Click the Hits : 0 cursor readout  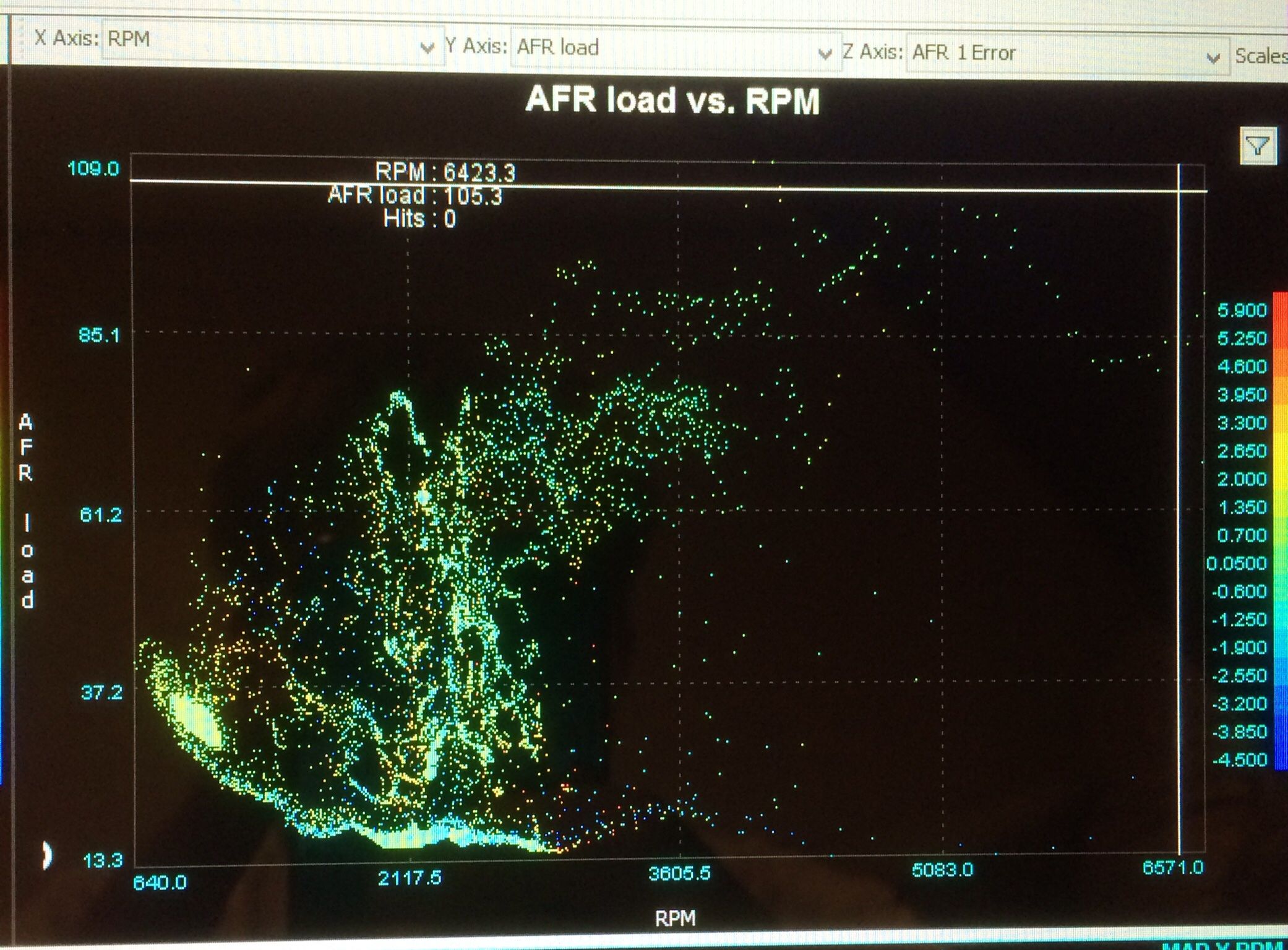click(x=419, y=218)
